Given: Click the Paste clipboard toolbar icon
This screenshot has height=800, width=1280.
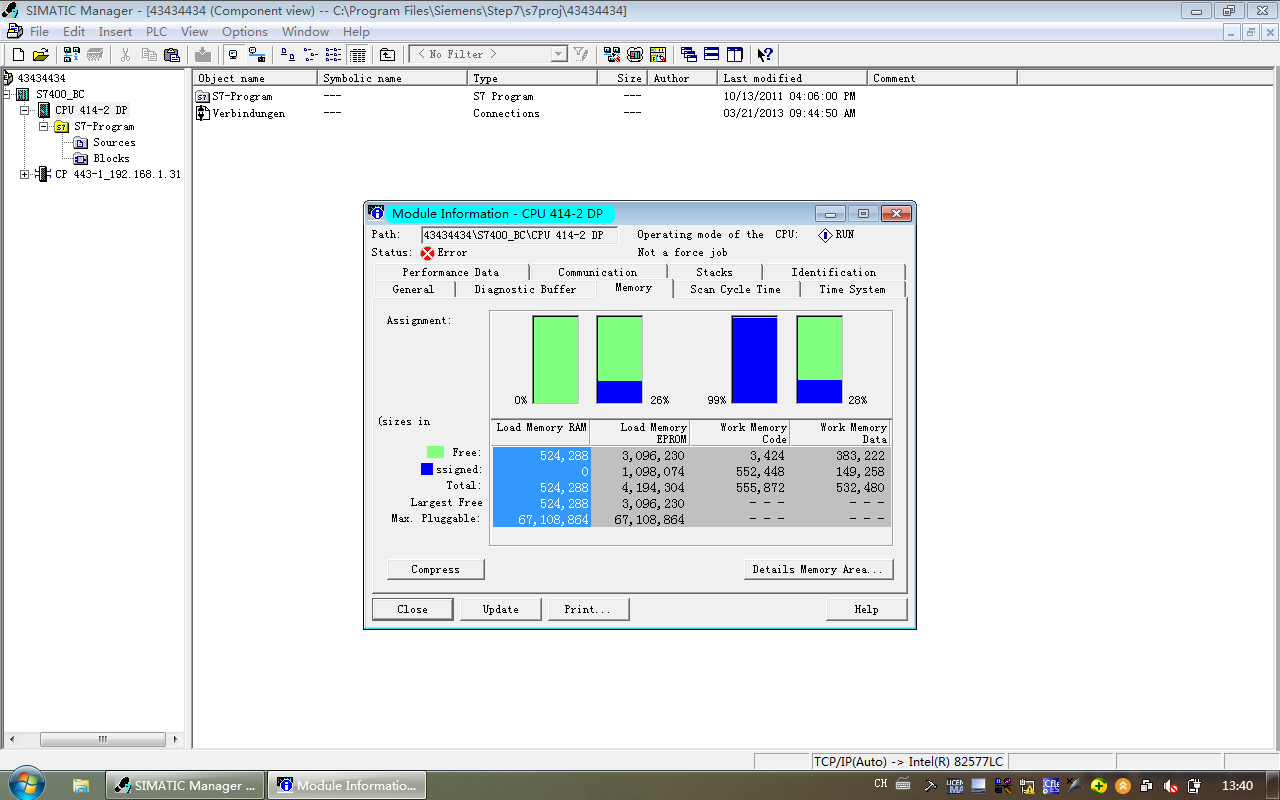Looking at the screenshot, I should (172, 54).
